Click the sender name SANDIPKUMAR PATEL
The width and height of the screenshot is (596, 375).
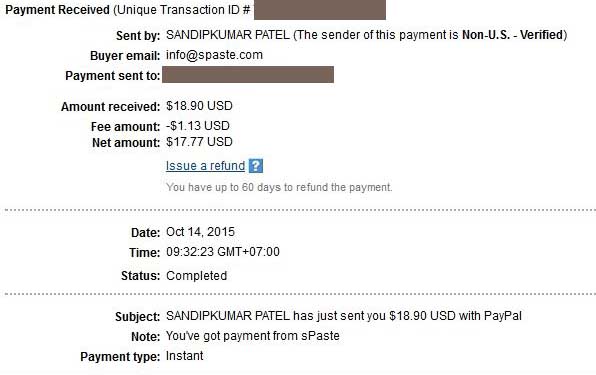point(228,35)
